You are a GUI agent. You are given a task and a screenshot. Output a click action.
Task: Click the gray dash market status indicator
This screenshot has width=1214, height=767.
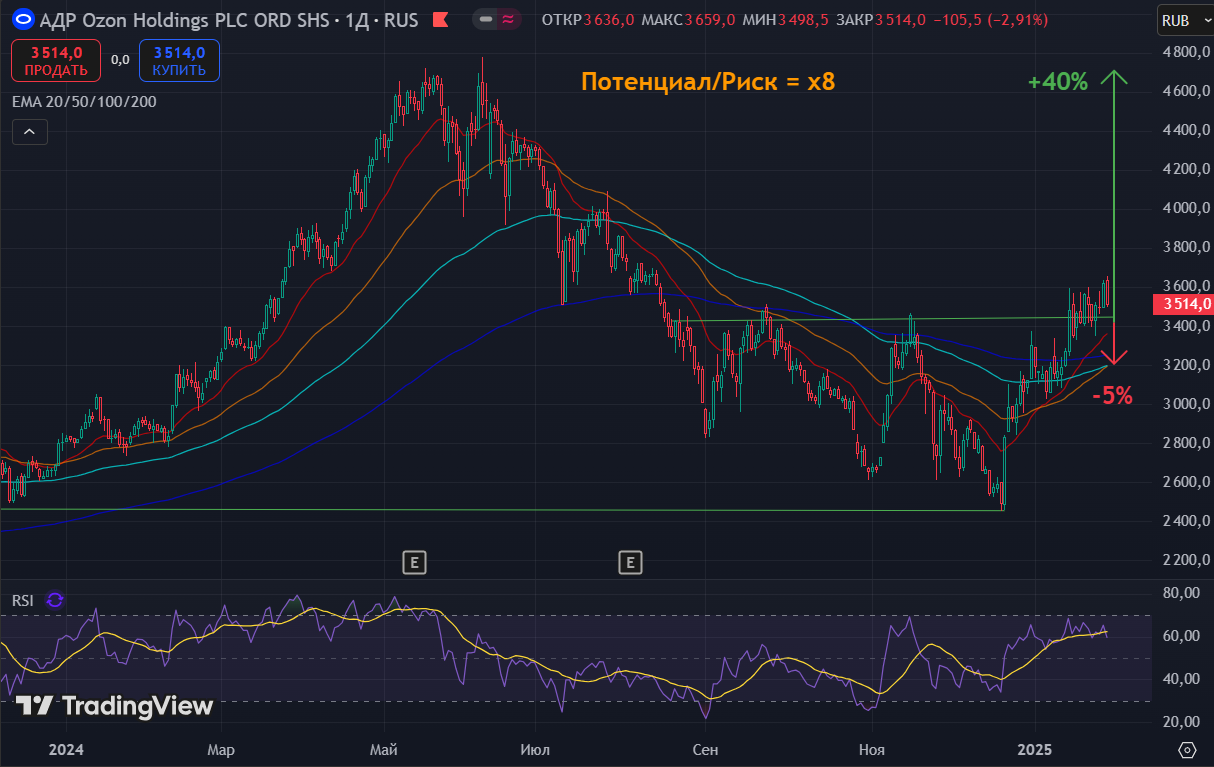click(486, 19)
